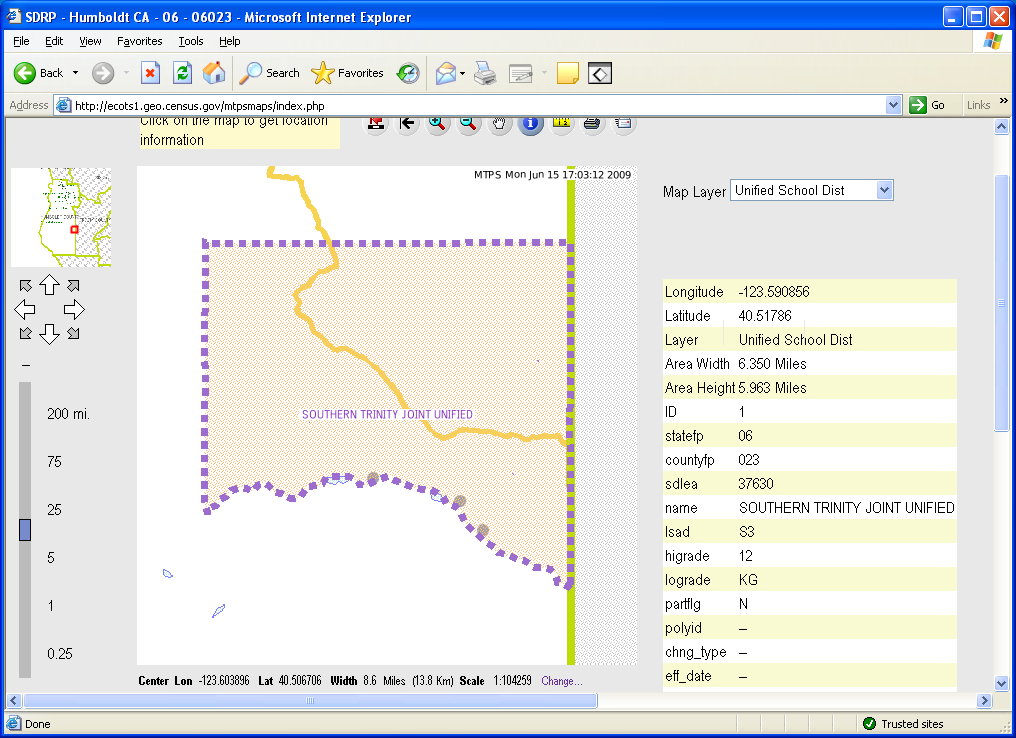Click the map print icon
Image resolution: width=1016 pixels, height=738 pixels.
(592, 123)
